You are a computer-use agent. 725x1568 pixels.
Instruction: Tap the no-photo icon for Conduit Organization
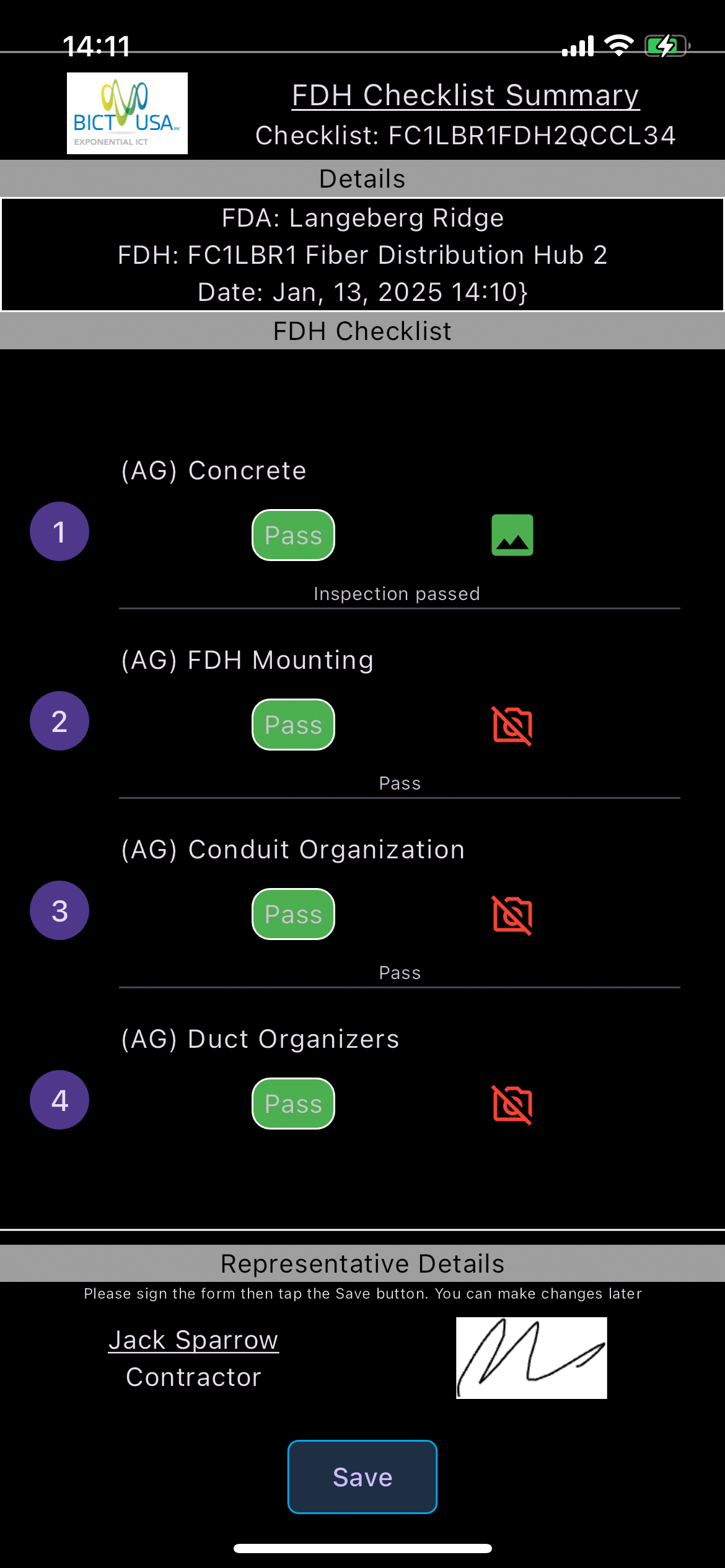[512, 915]
